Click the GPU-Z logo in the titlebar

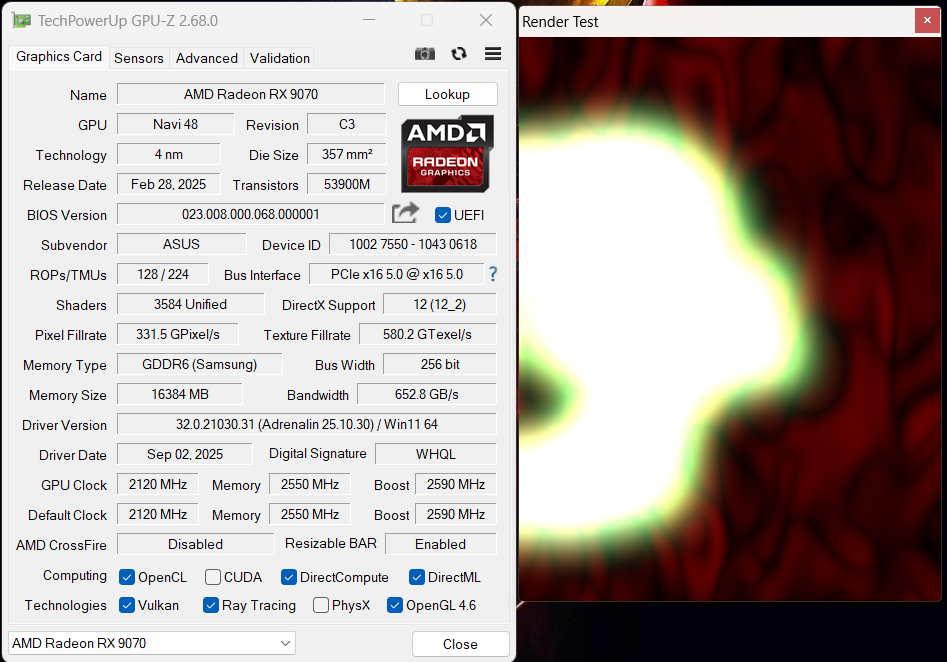pyautogui.click(x=21, y=20)
